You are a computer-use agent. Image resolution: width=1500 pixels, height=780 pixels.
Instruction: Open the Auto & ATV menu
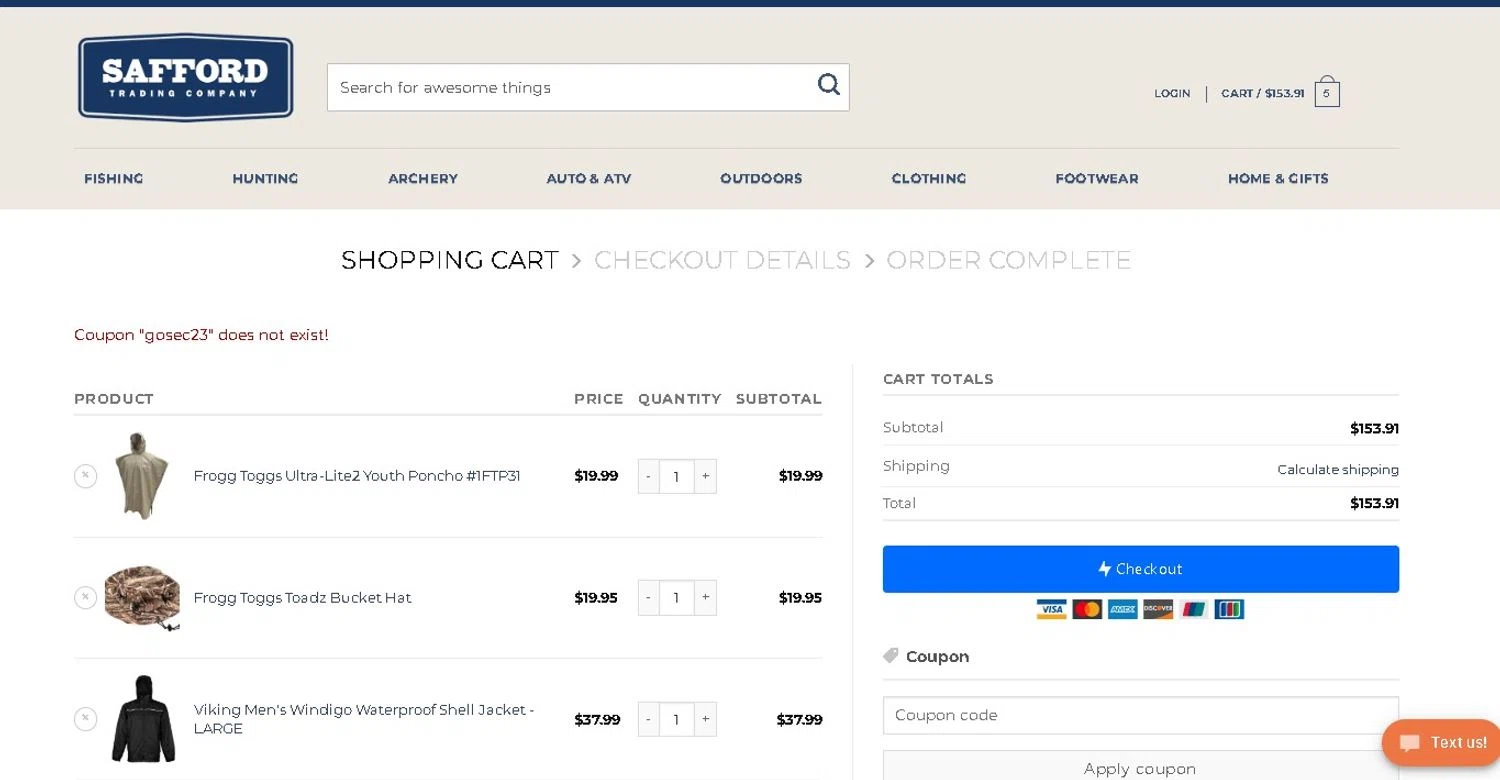click(x=589, y=179)
